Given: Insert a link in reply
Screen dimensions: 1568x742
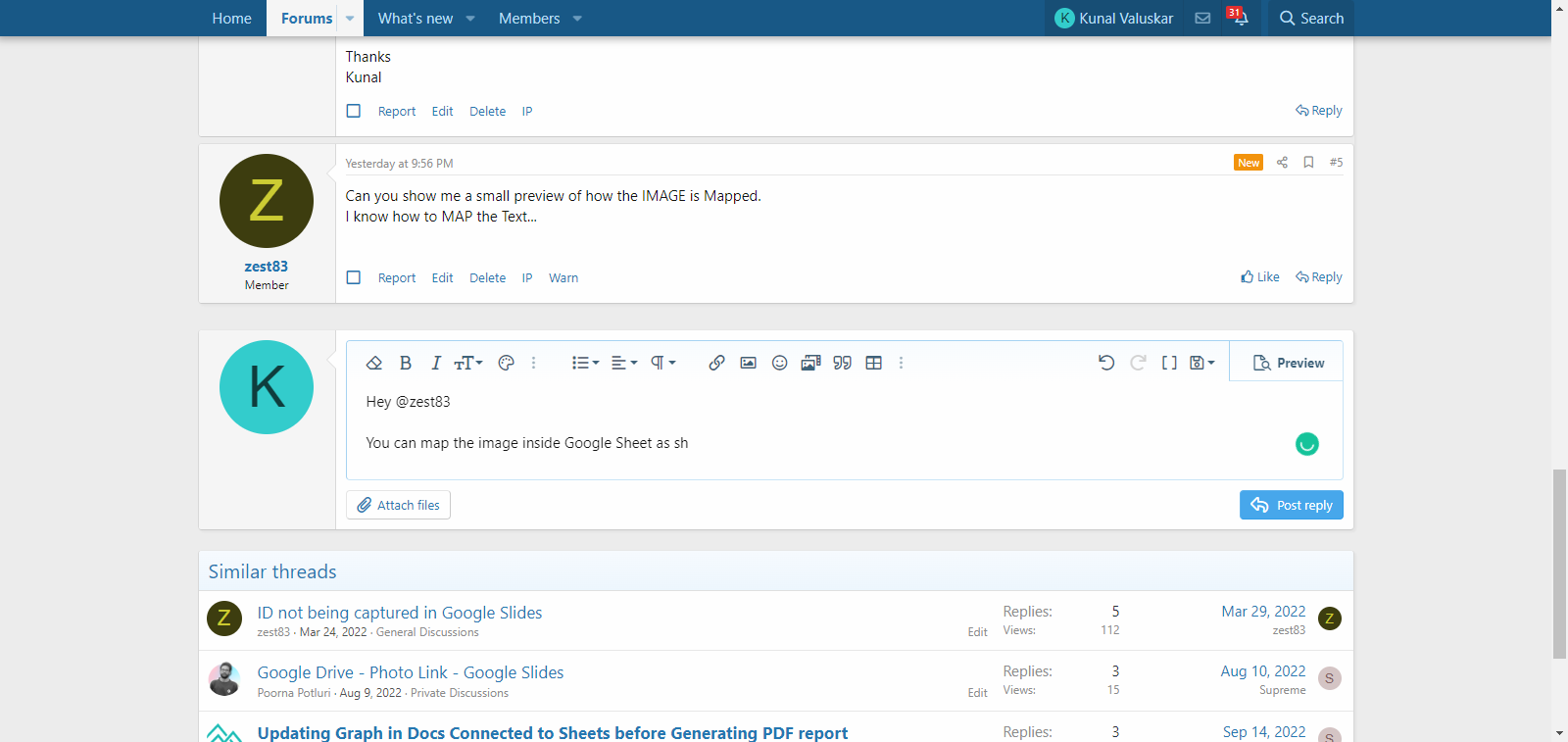Looking at the screenshot, I should pyautogui.click(x=716, y=363).
